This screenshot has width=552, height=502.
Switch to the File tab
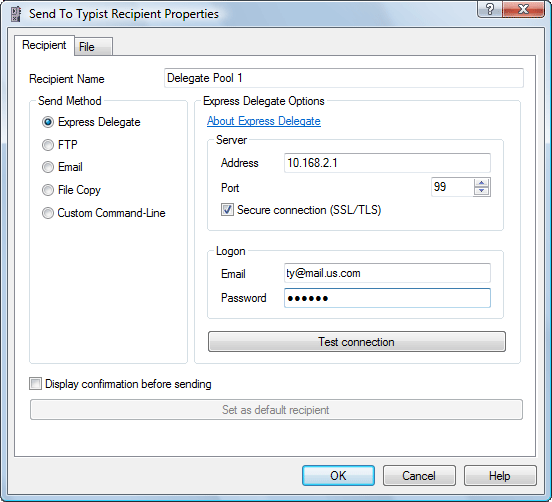[x=93, y=46]
